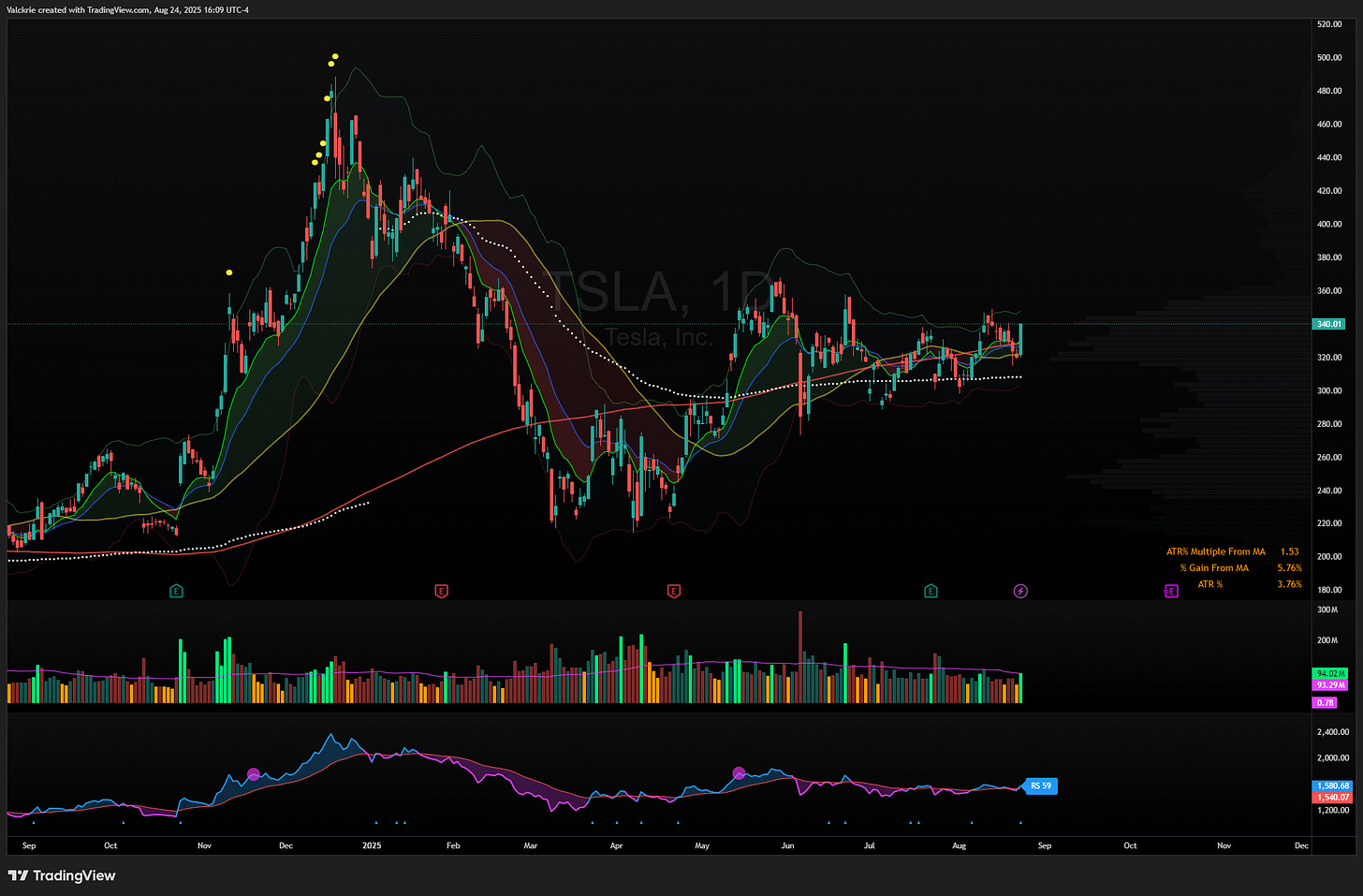Click the May label on time axis
The height and width of the screenshot is (896, 1363).
(x=702, y=845)
